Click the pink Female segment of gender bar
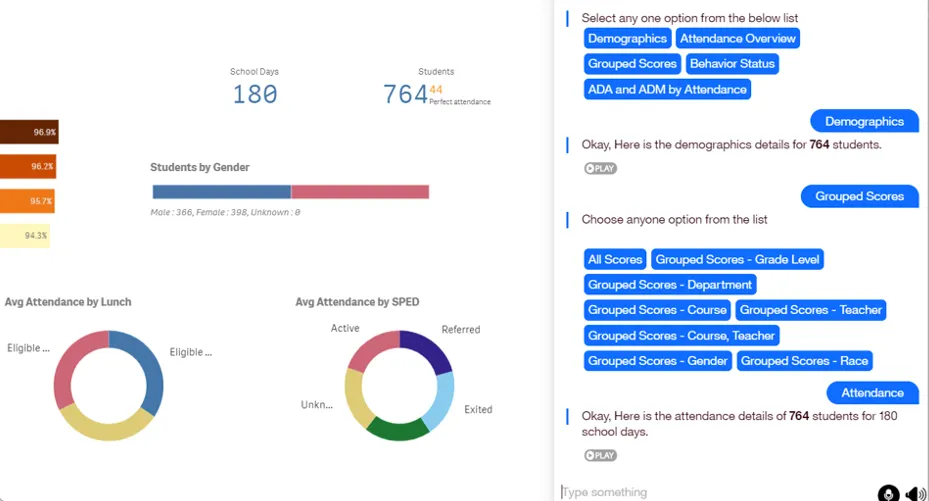Screen dimensions: 929x501 click(x=360, y=192)
